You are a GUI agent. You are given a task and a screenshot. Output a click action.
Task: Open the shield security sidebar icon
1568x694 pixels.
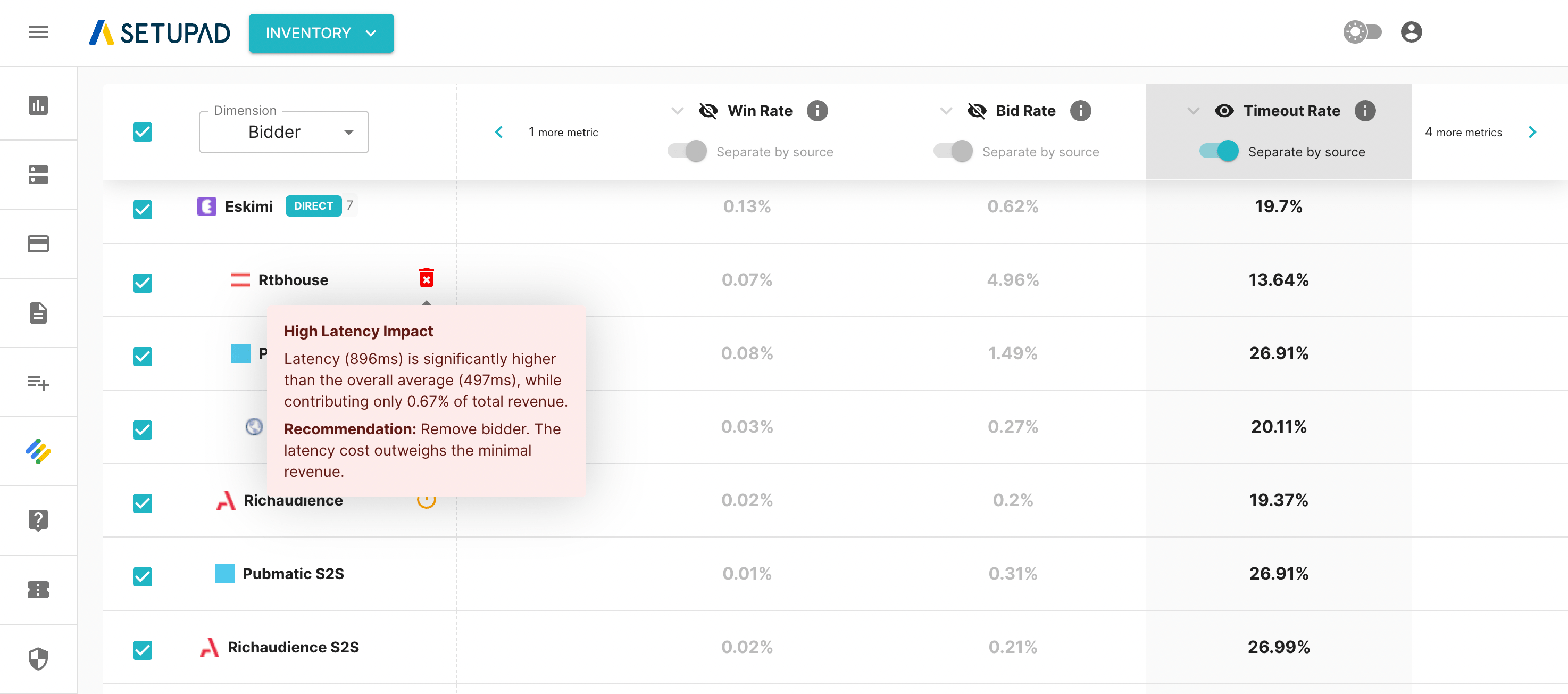(x=38, y=659)
